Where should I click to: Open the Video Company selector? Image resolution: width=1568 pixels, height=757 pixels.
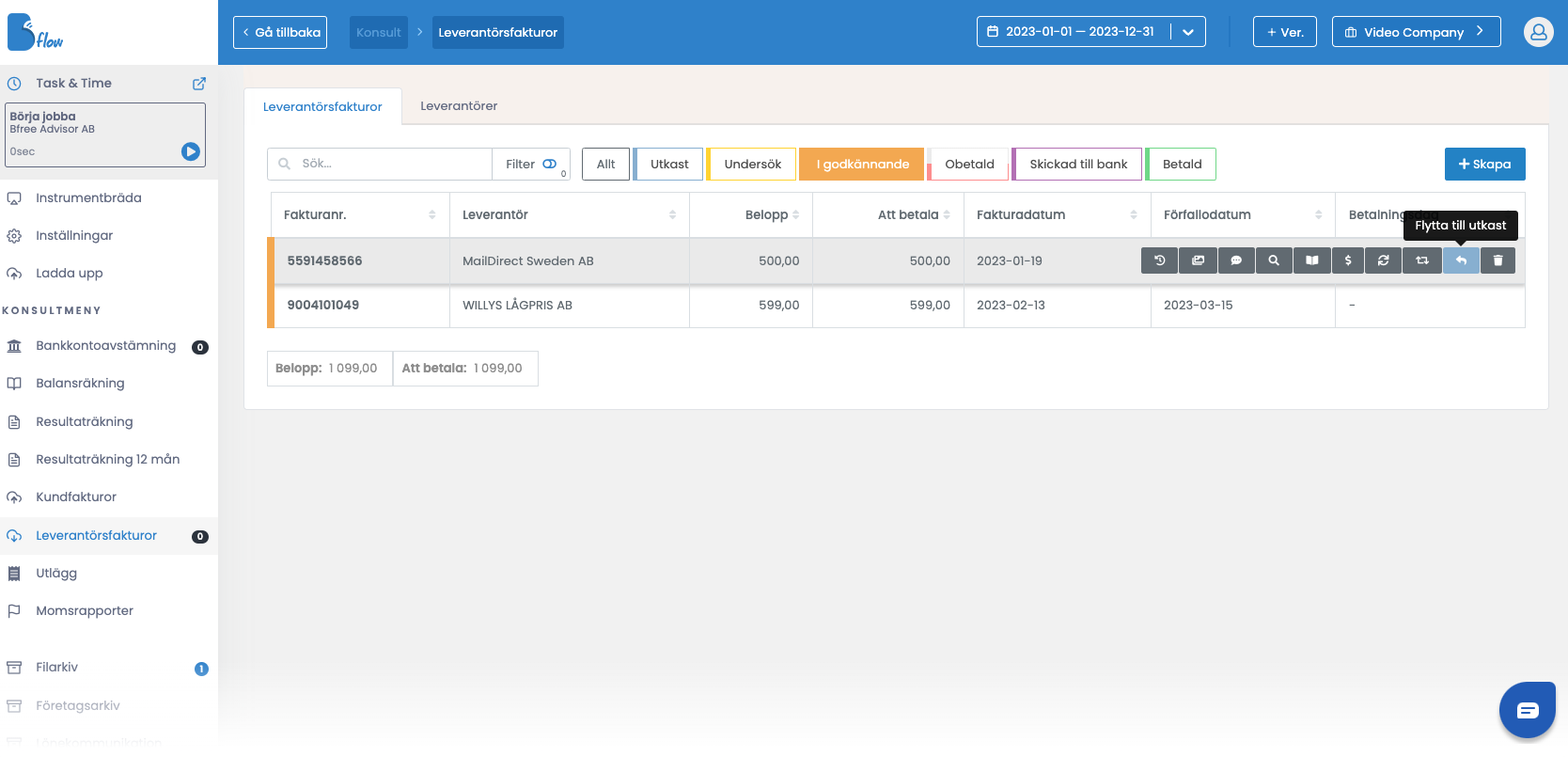point(1416,32)
